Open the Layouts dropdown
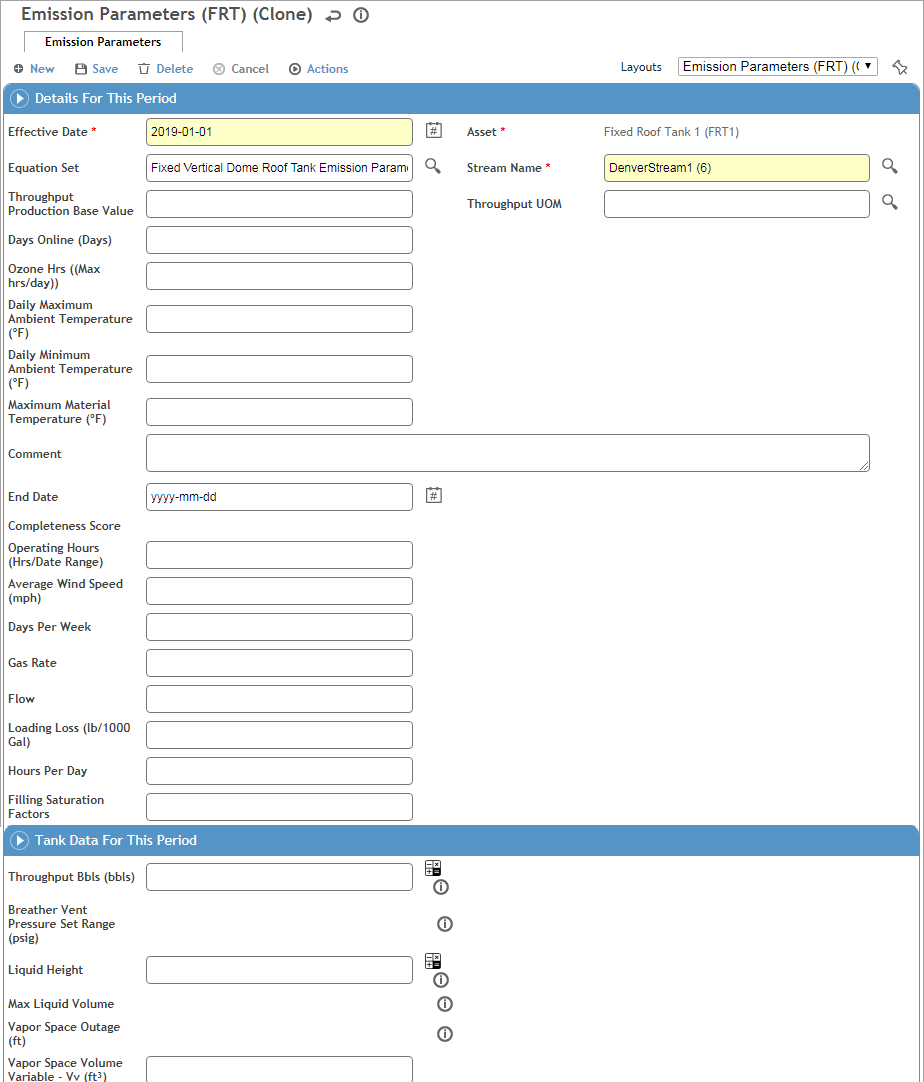The height and width of the screenshot is (1082, 924). pyautogui.click(x=778, y=66)
